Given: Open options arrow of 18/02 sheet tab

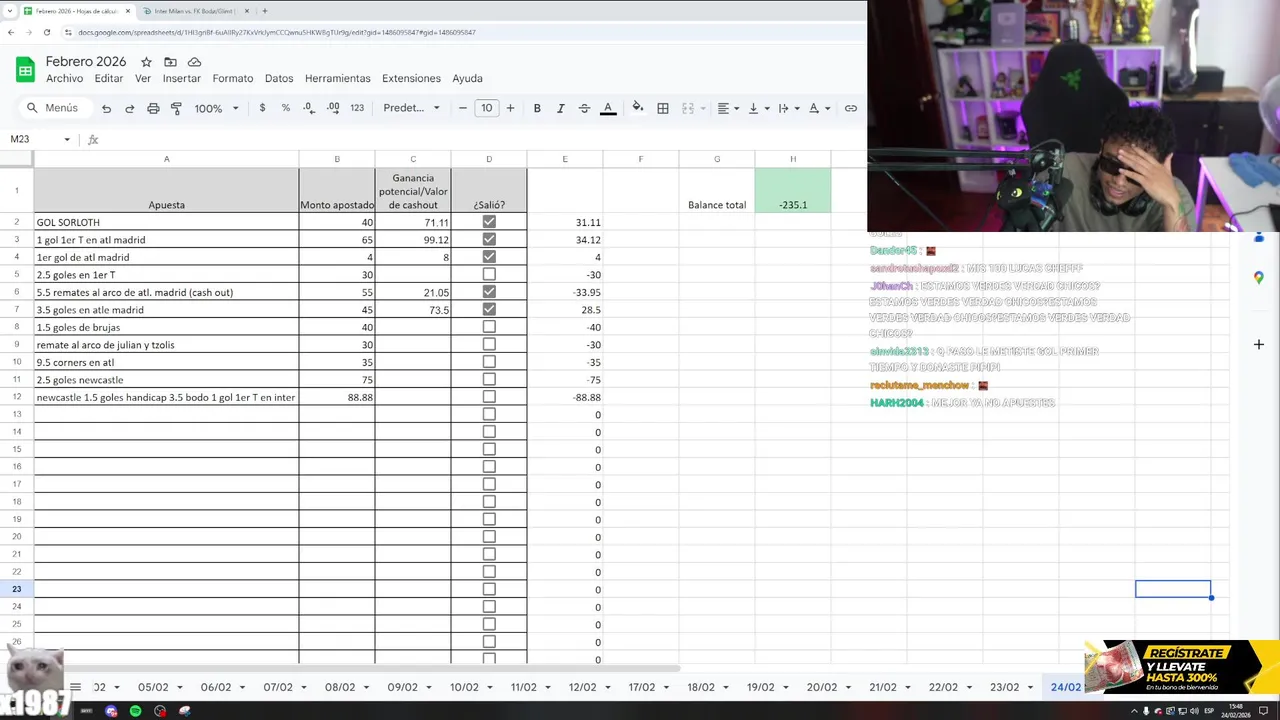Looking at the screenshot, I should tap(726, 687).
